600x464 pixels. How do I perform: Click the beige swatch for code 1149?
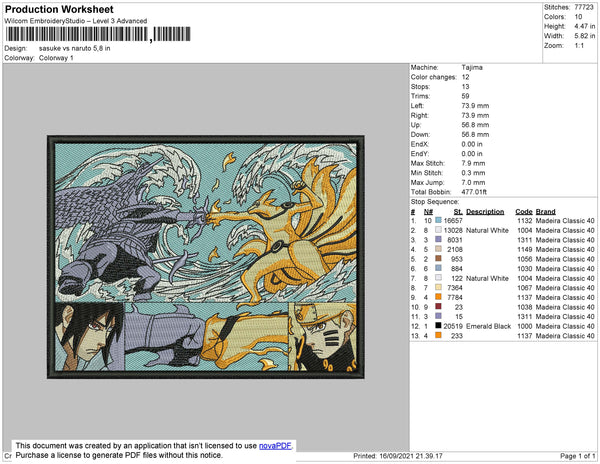438,249
